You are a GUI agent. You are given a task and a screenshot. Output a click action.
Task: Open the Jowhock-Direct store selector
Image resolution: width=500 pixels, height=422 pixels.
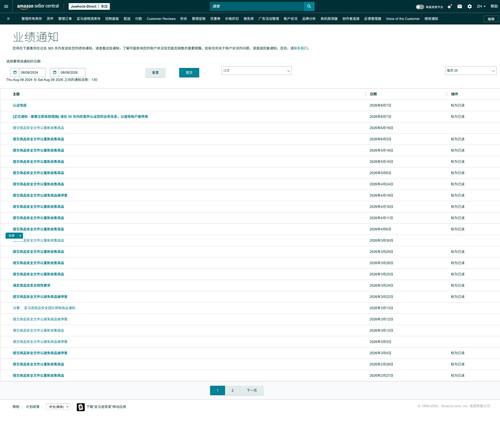click(89, 6)
